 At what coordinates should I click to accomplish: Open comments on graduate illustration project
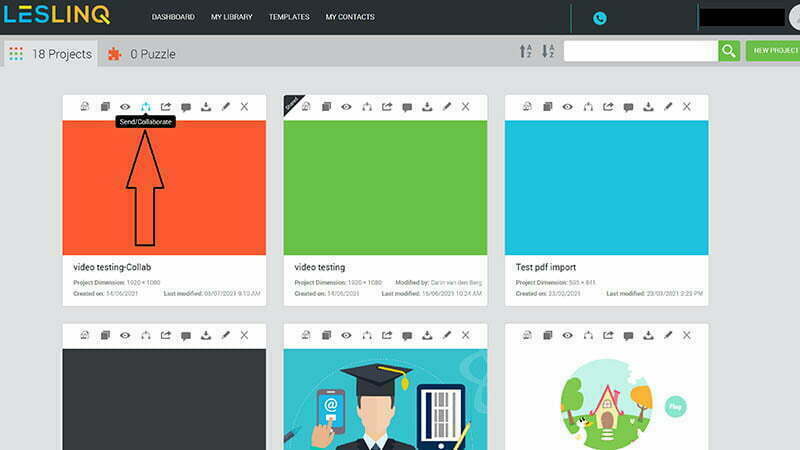pos(407,336)
